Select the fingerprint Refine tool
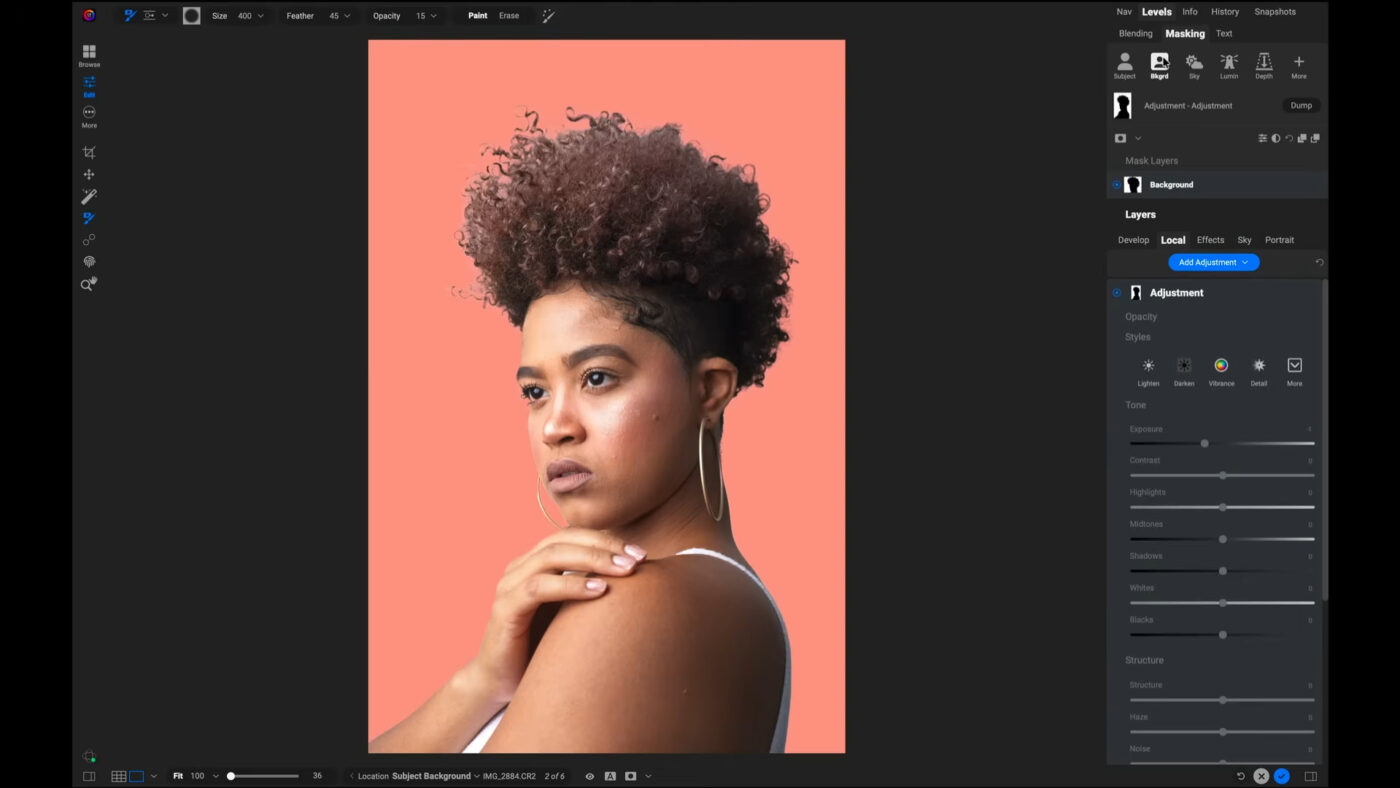This screenshot has width=1400, height=788. [89, 262]
